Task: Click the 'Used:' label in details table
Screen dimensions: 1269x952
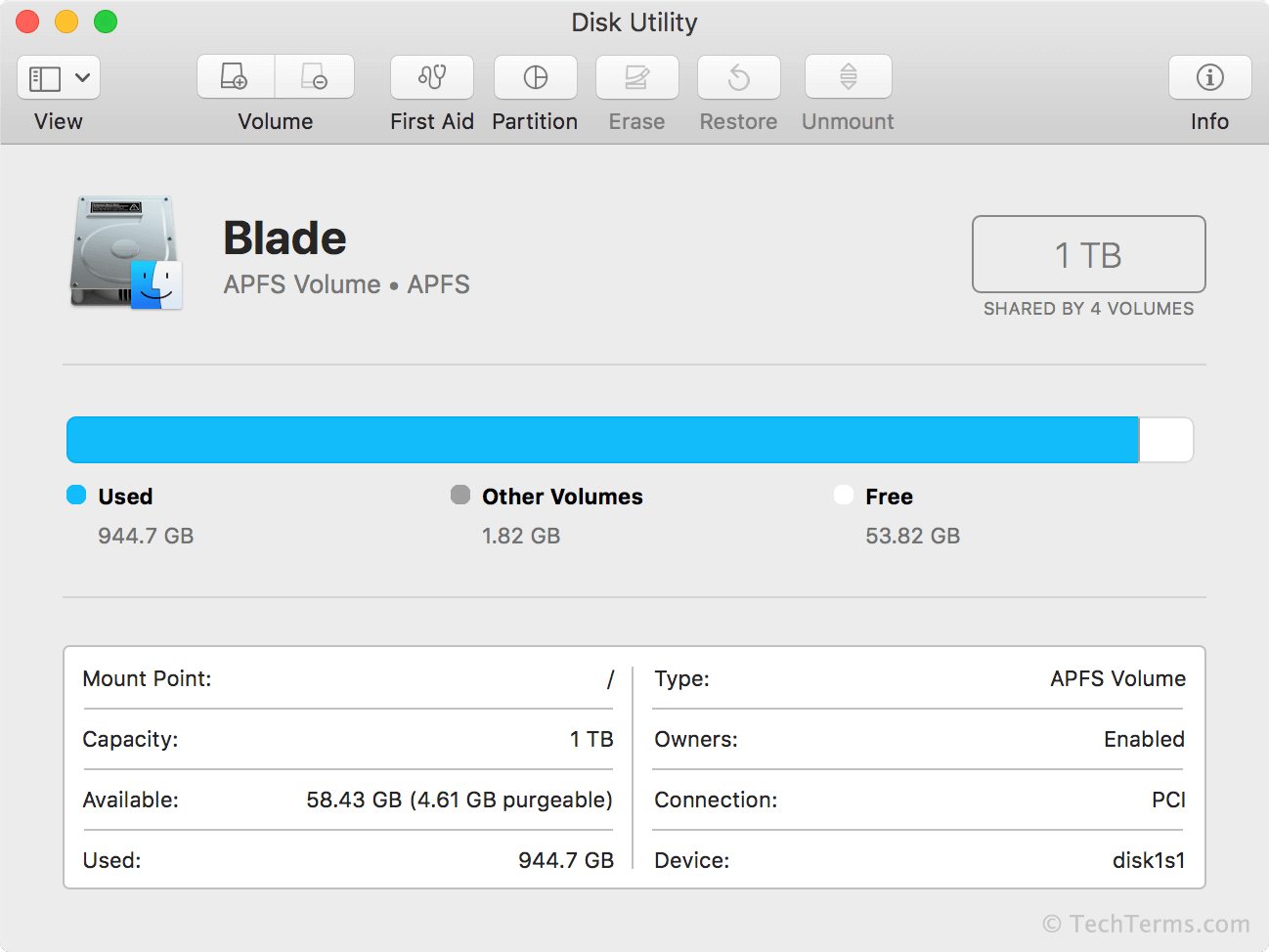Action: coord(111,860)
